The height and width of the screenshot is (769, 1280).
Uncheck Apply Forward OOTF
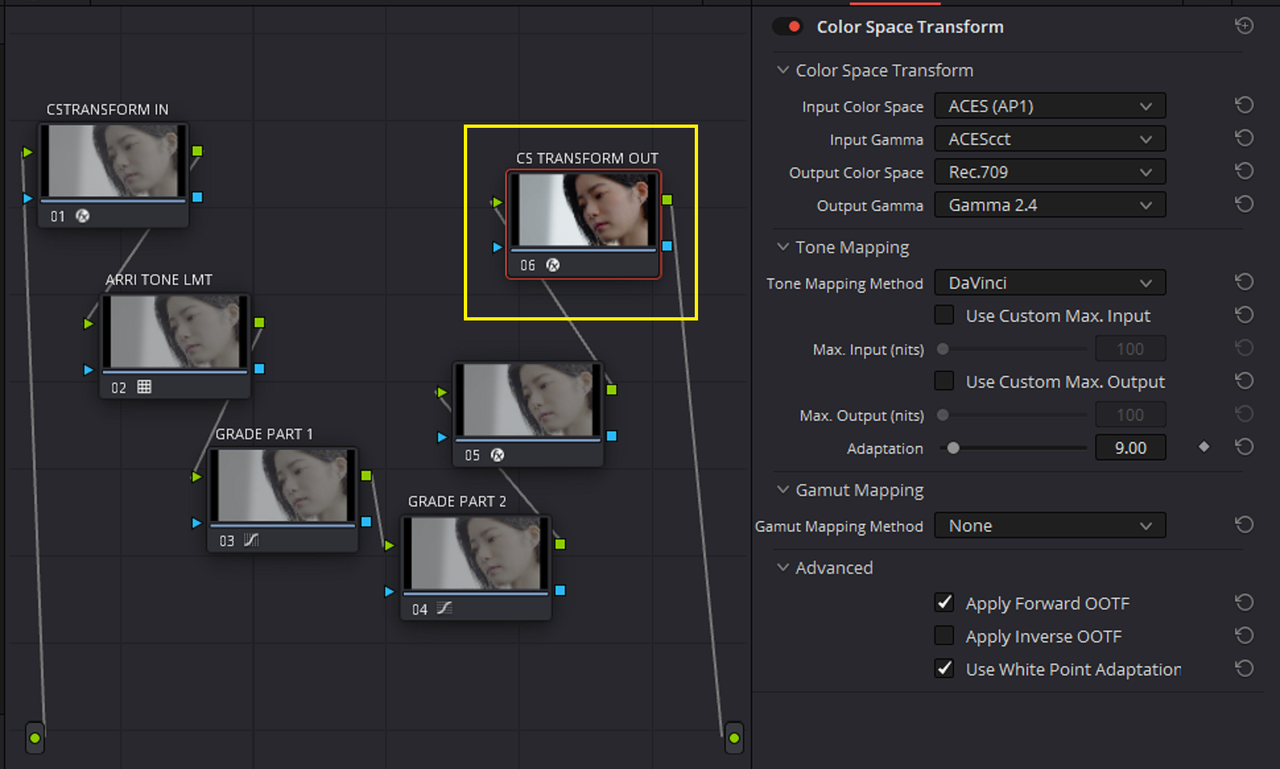click(x=944, y=603)
